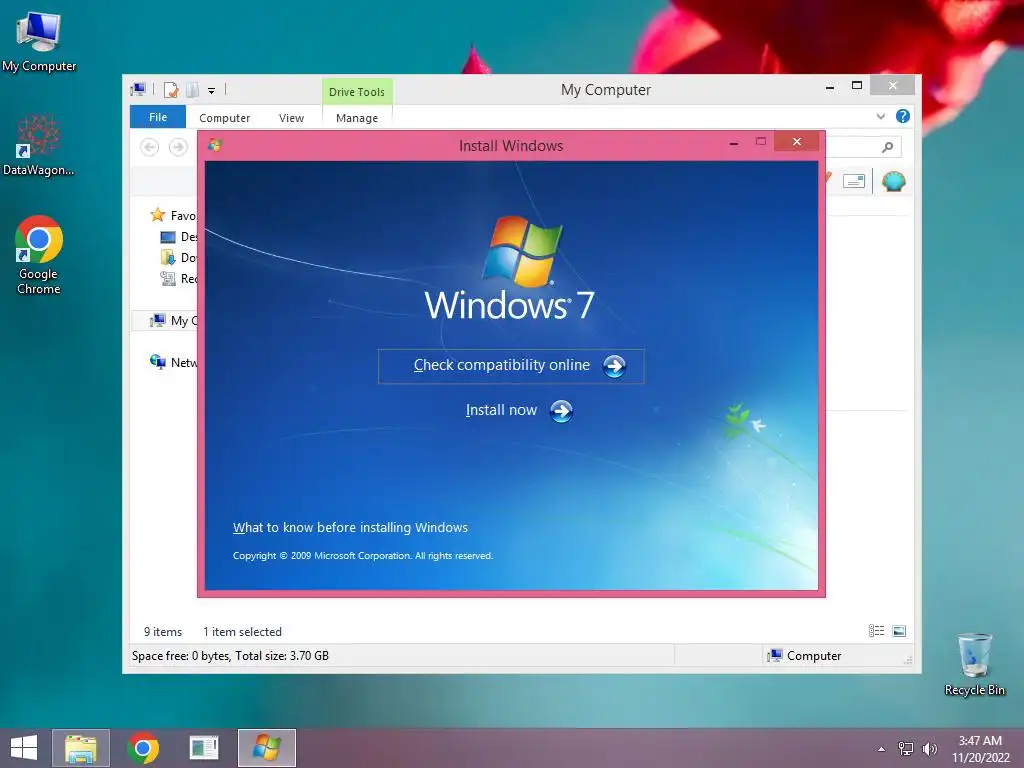Screen dimensions: 1024x768
Task: Click the 'My Computer' window title text
Action: click(605, 89)
